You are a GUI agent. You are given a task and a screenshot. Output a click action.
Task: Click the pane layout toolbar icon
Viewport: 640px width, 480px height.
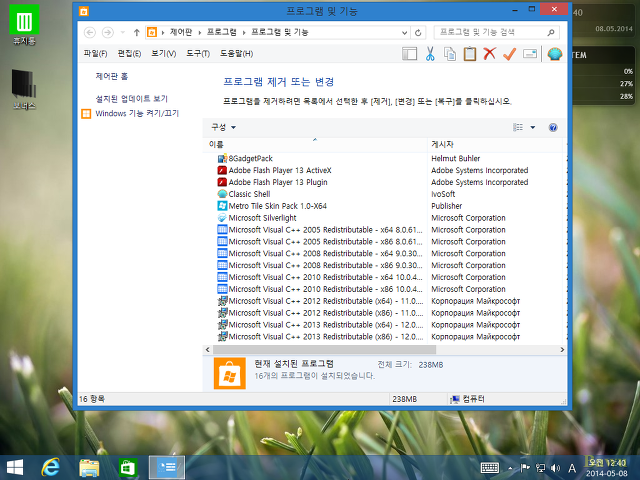(409, 53)
